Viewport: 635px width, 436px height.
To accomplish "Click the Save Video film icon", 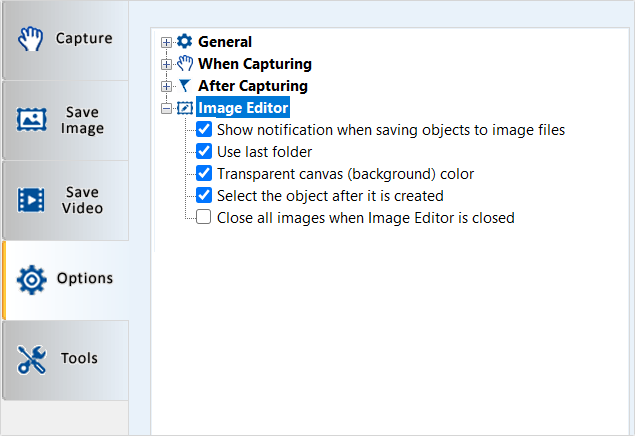I will (32, 200).
